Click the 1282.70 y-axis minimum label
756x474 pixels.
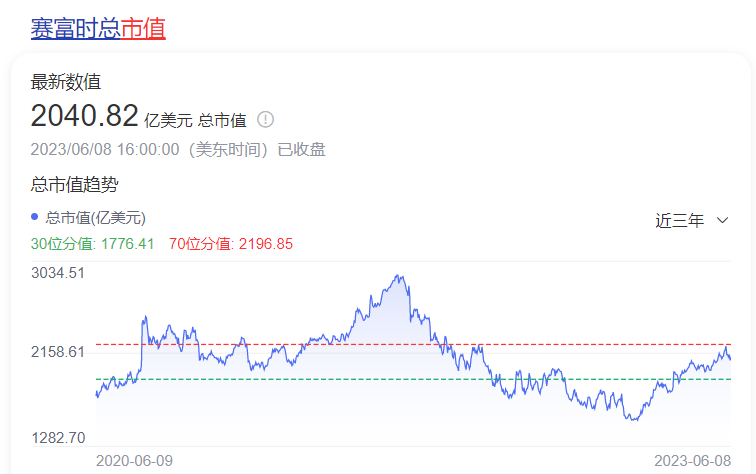coord(57,437)
